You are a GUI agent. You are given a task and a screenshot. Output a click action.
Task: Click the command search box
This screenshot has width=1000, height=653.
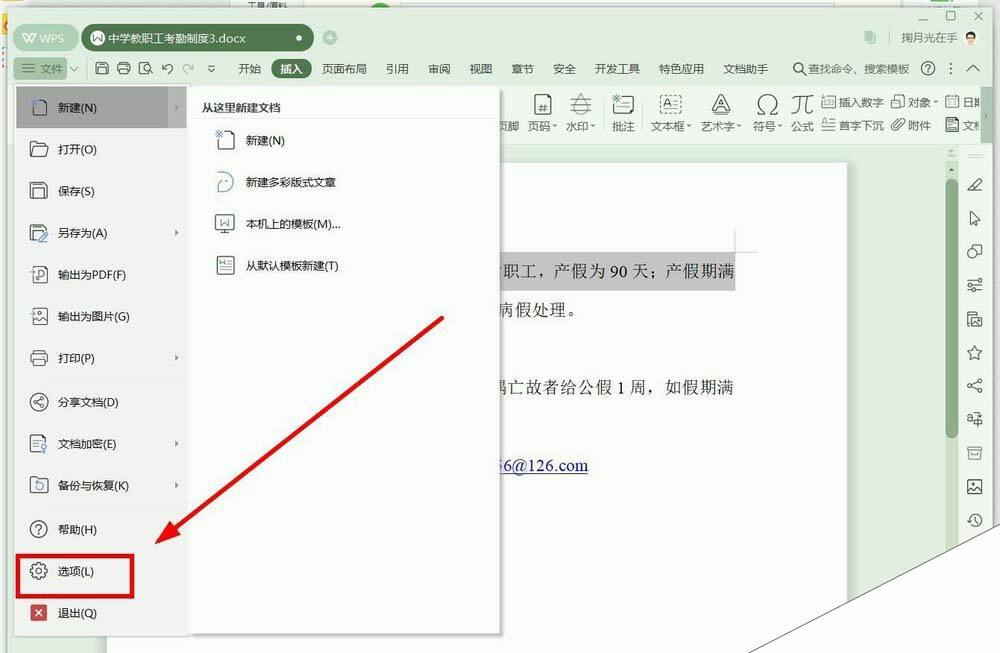851,69
